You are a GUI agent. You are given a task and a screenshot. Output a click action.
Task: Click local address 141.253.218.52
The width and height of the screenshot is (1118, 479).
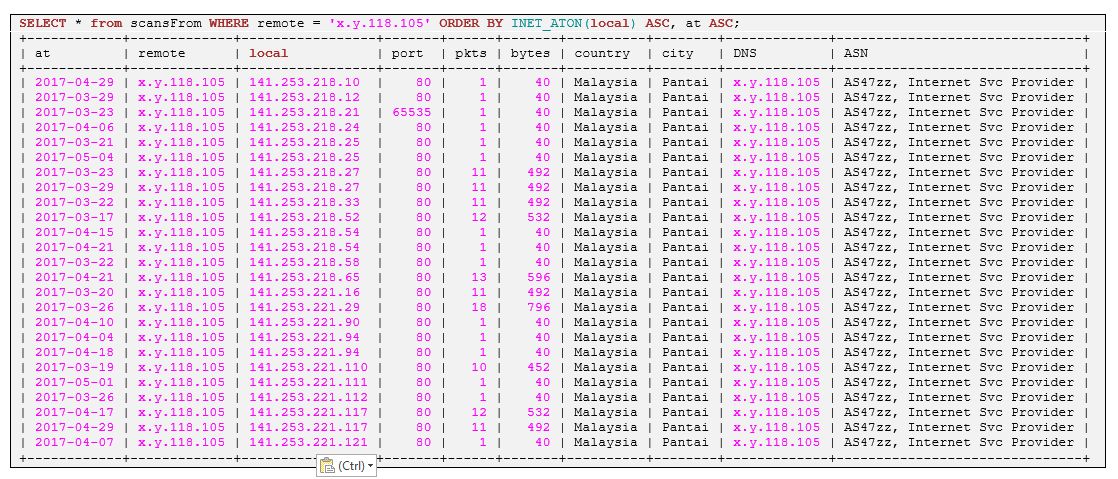pos(304,217)
